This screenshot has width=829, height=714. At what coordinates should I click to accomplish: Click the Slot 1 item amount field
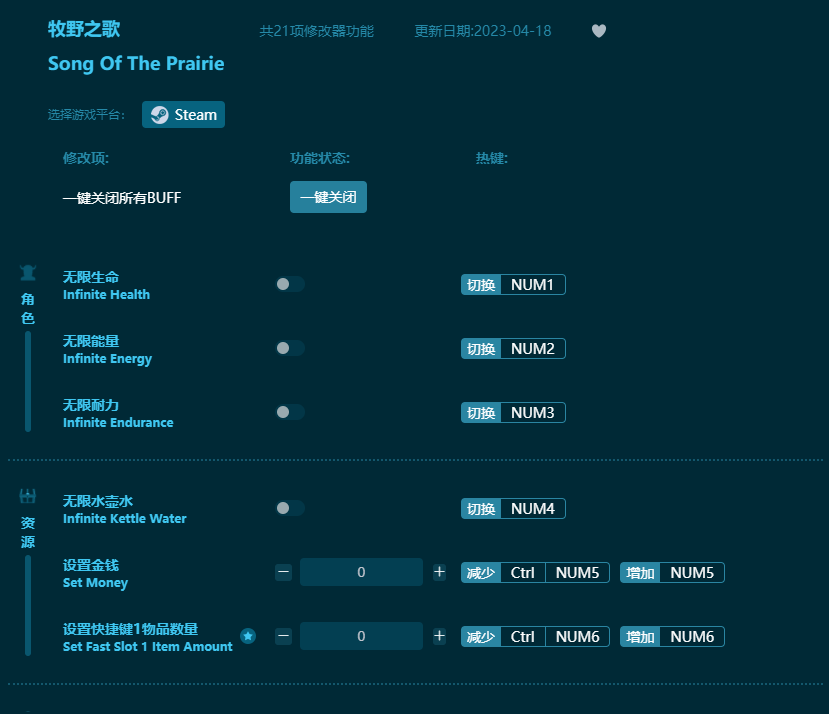[x=361, y=636]
